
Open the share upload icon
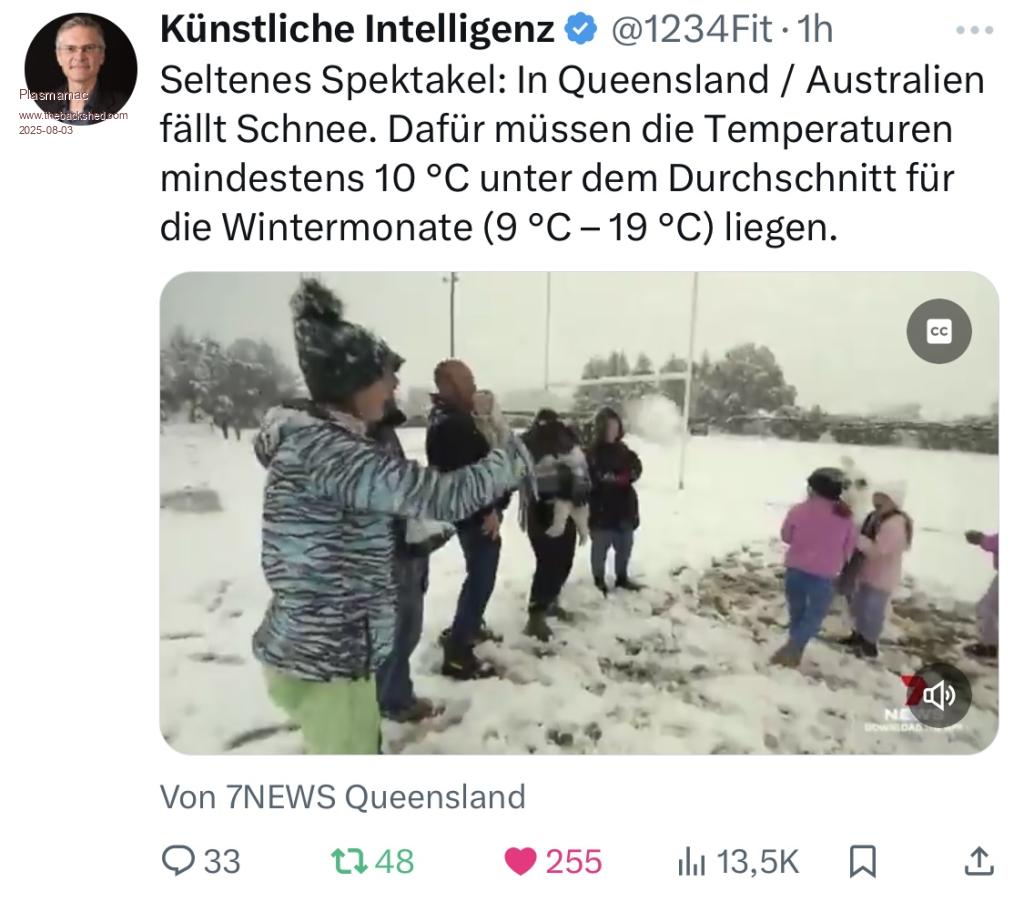tap(979, 861)
